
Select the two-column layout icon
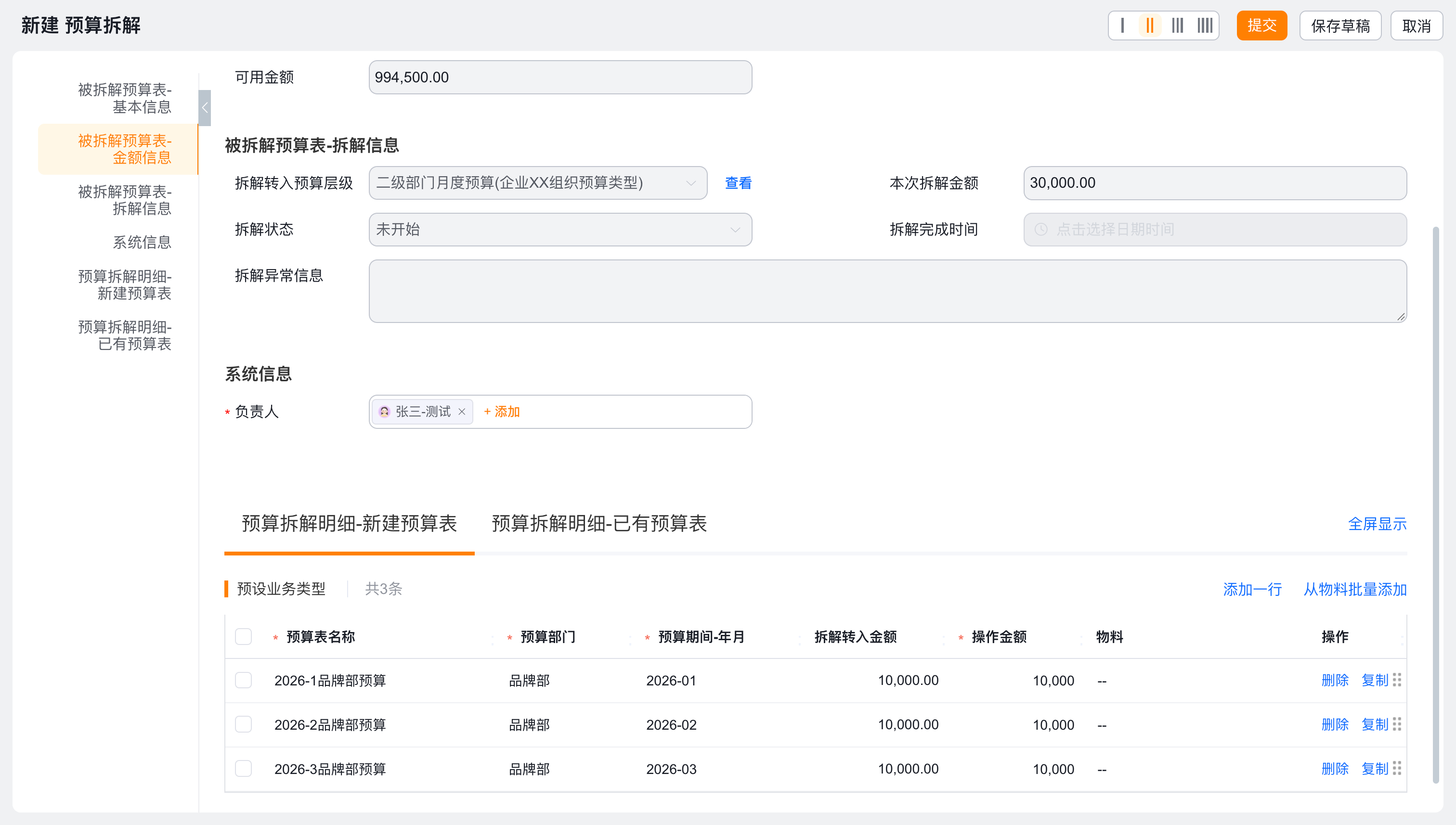click(x=1150, y=26)
